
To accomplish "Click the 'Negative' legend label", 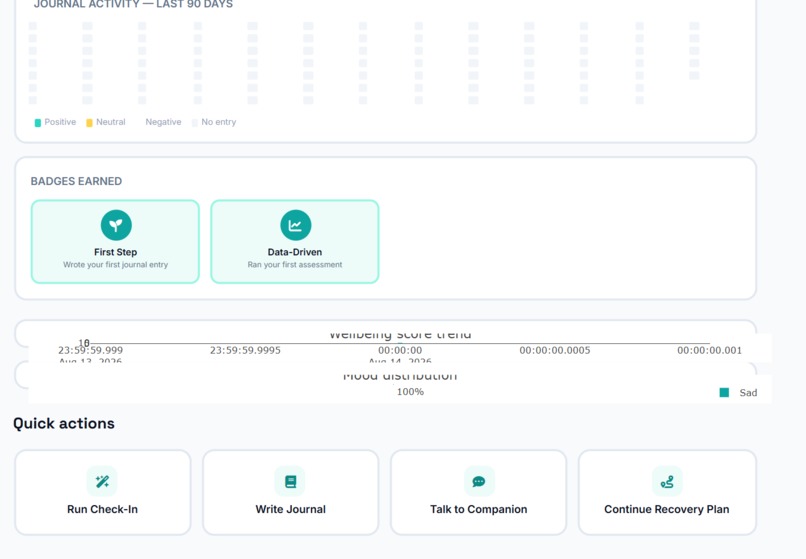I will tap(163, 122).
